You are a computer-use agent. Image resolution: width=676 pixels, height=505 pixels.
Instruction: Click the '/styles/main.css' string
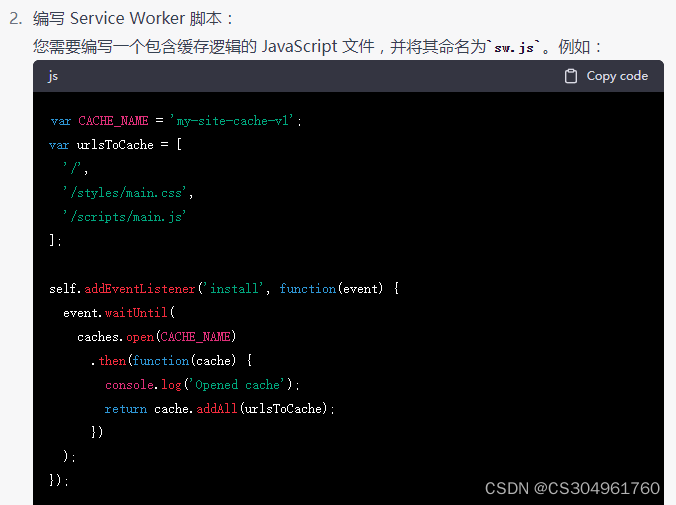[x=125, y=193]
